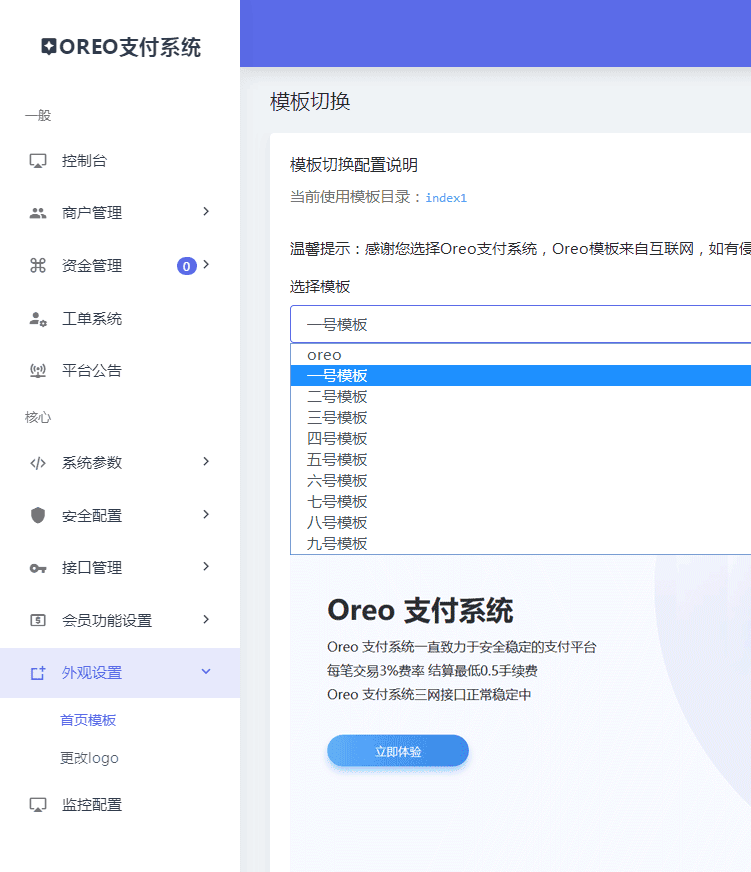
Task: Collapse the 外观设置 chevron
Action: coord(206,671)
